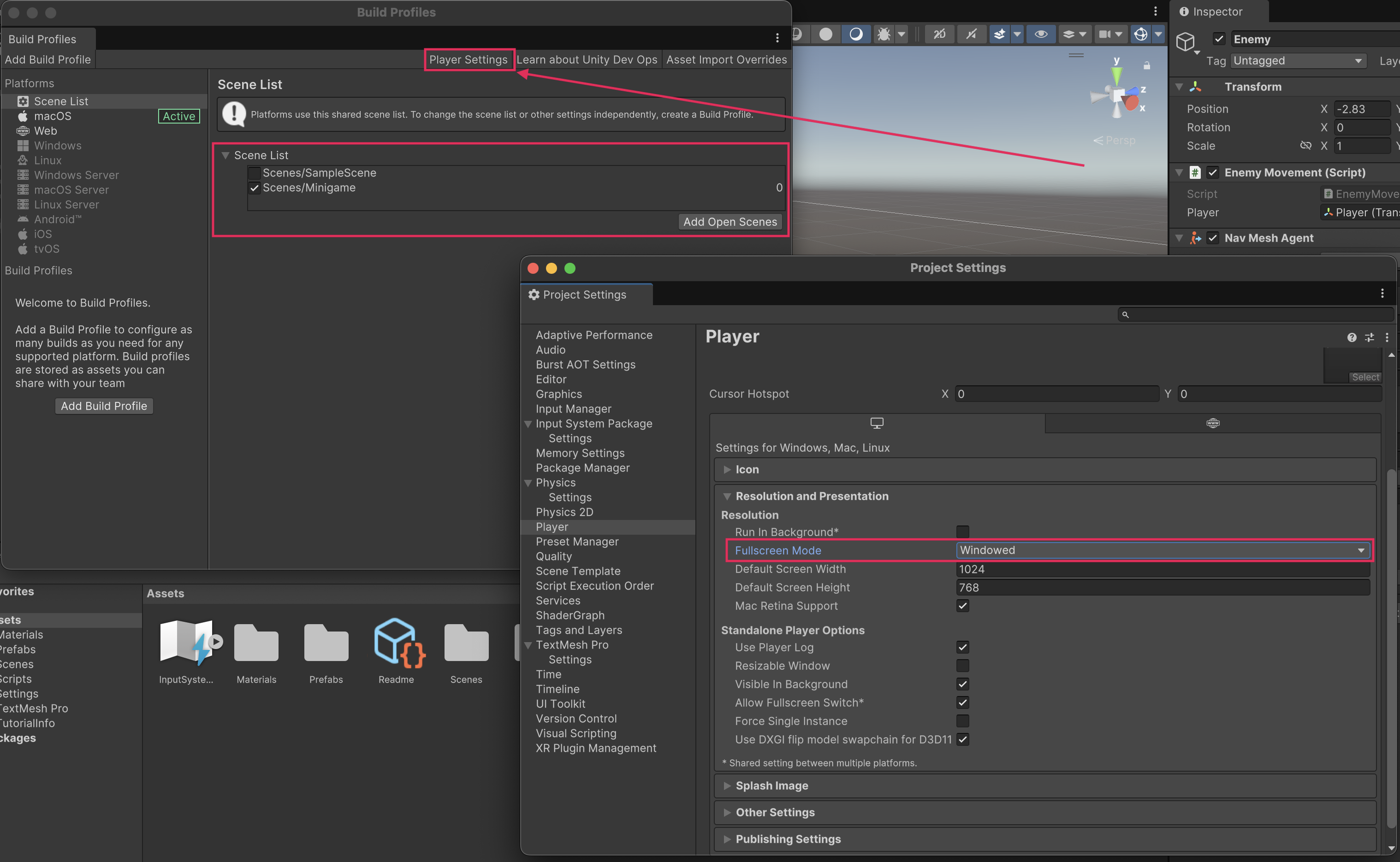Enable the Scenes/SampleScene checkbox
Viewport: 1400px width, 862px height.
click(x=255, y=173)
